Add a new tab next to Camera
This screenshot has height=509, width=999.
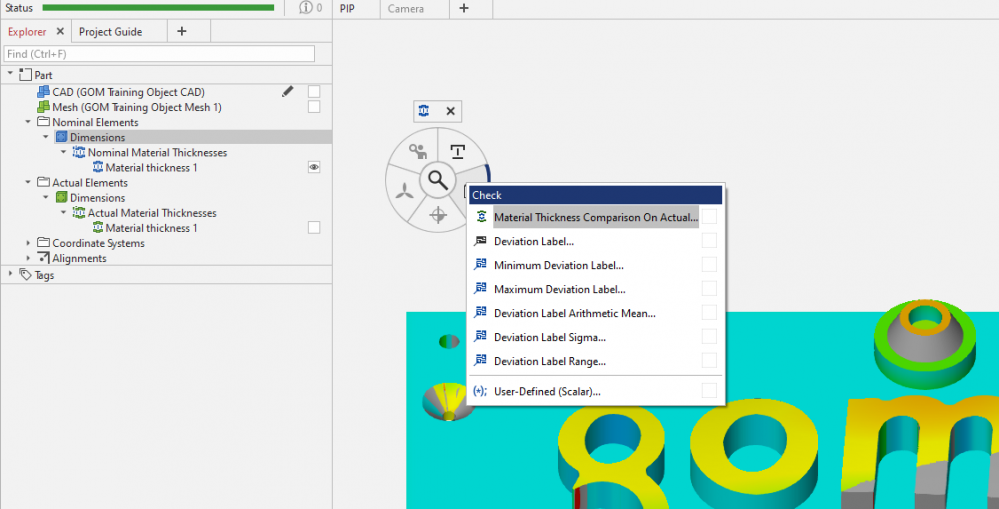click(x=464, y=8)
